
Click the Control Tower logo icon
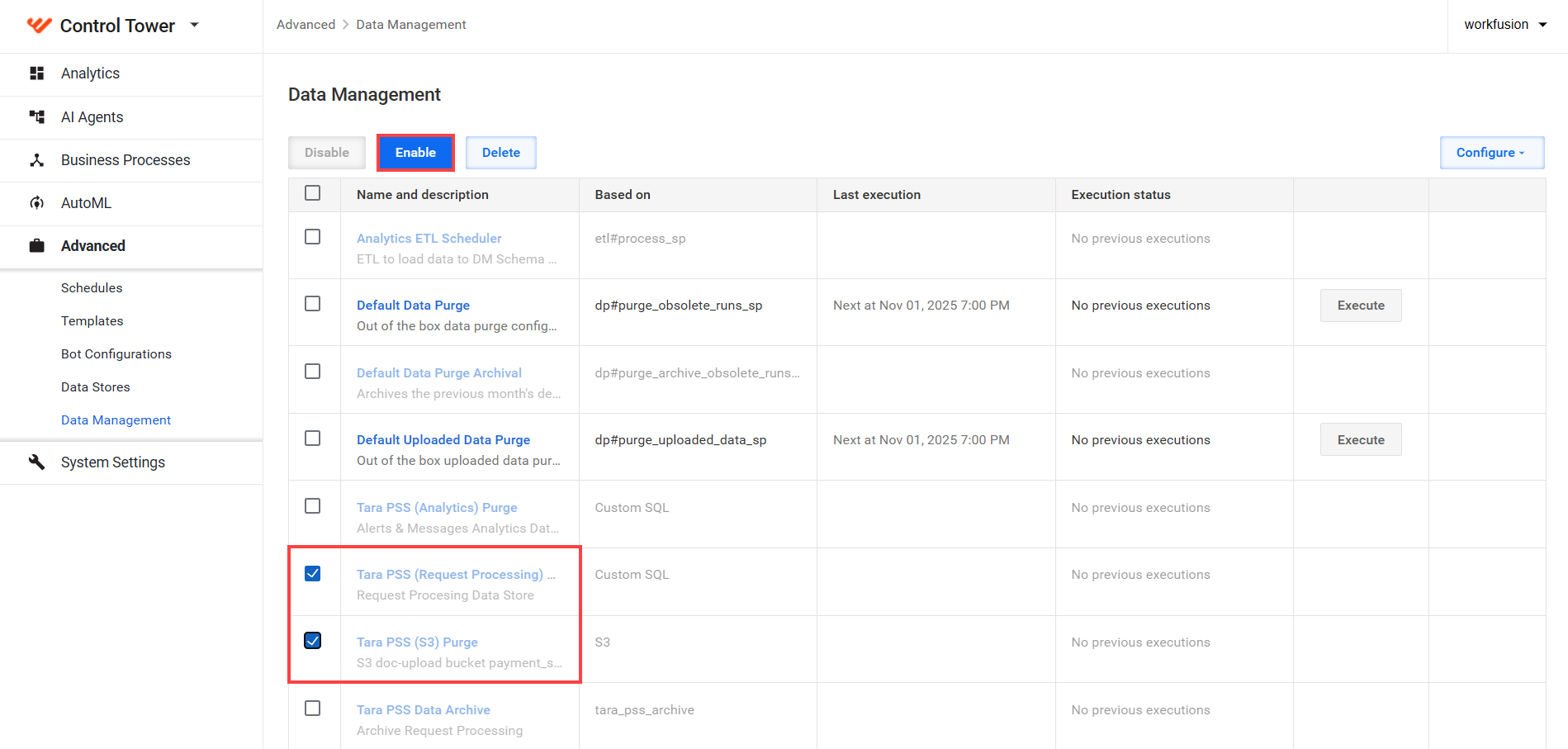39,25
